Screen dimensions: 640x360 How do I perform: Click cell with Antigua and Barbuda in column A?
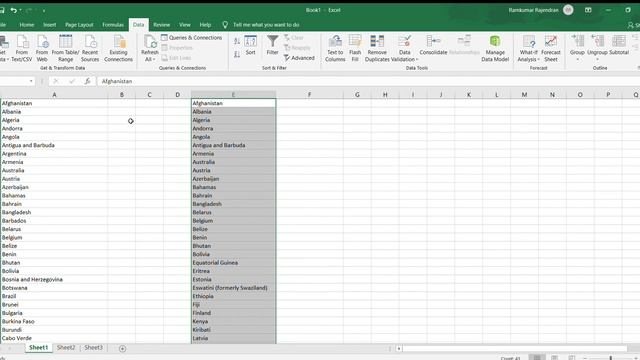pyautogui.click(x=54, y=145)
